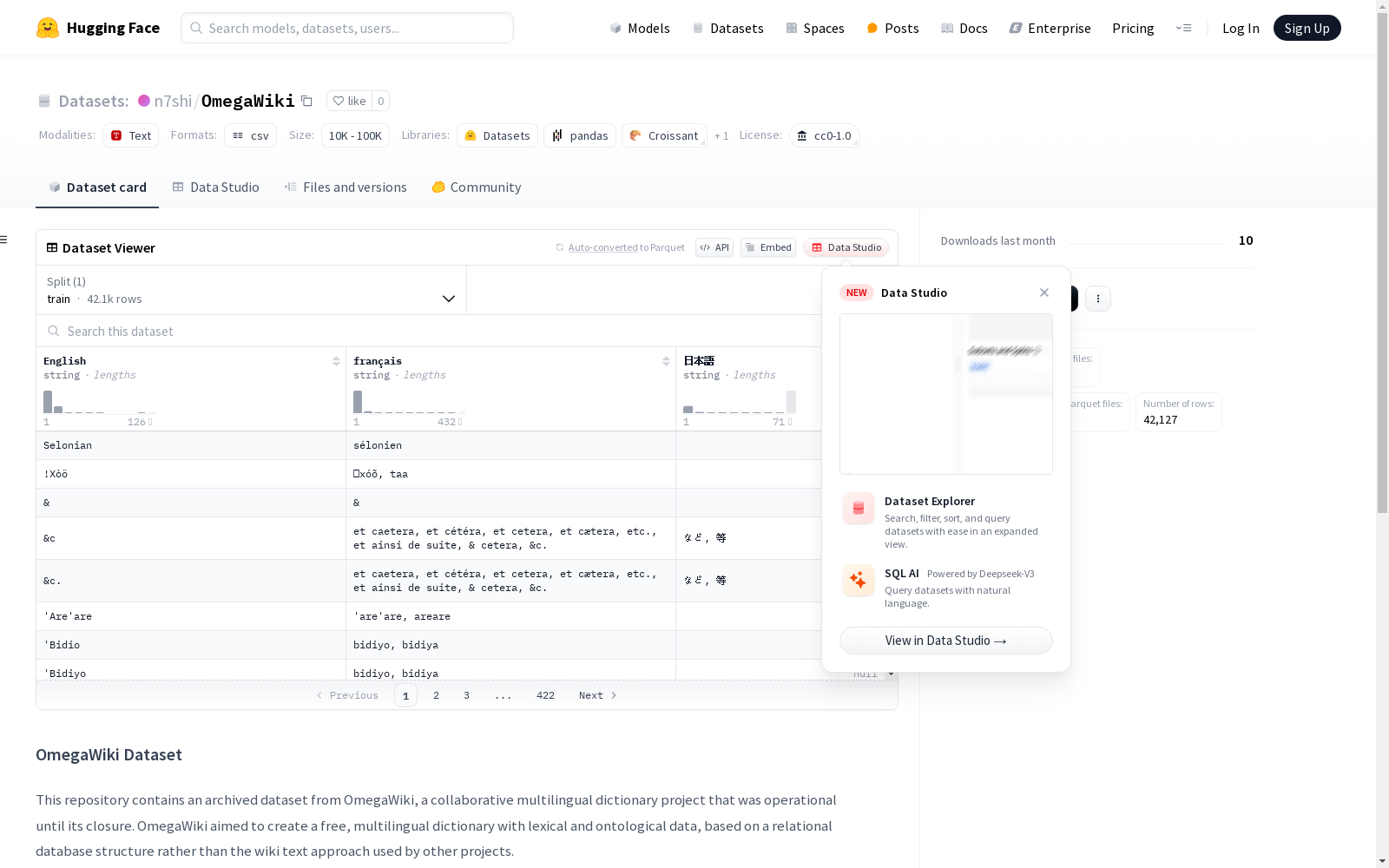Click the Datasets: breadcrumb link
Screen dimensions: 1389x868
[x=93, y=101]
